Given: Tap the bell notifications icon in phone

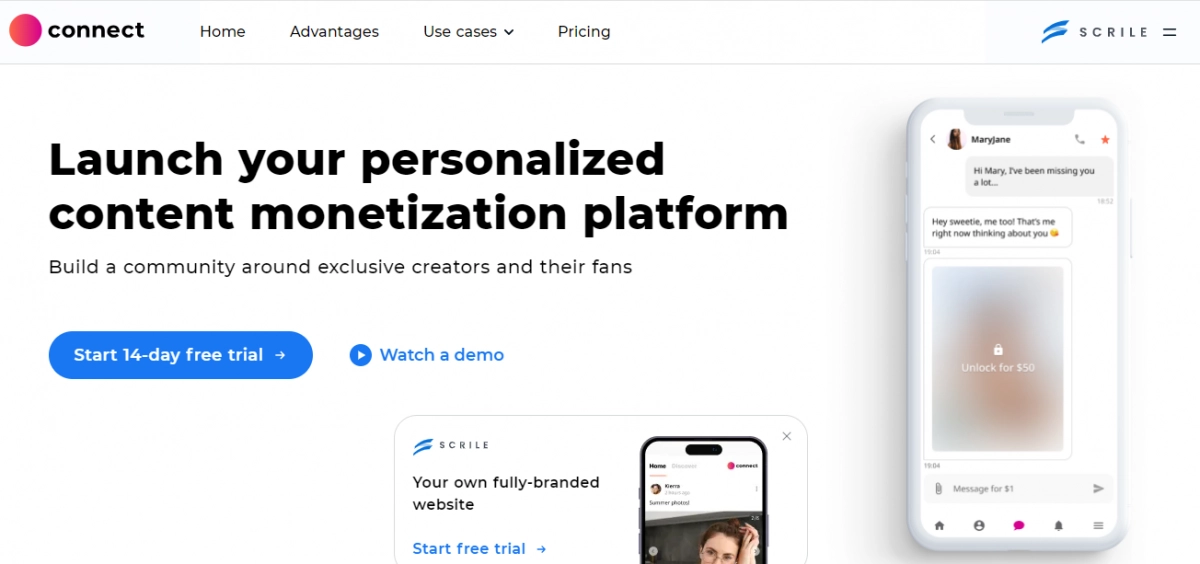Looking at the screenshot, I should pyautogui.click(x=1058, y=525).
